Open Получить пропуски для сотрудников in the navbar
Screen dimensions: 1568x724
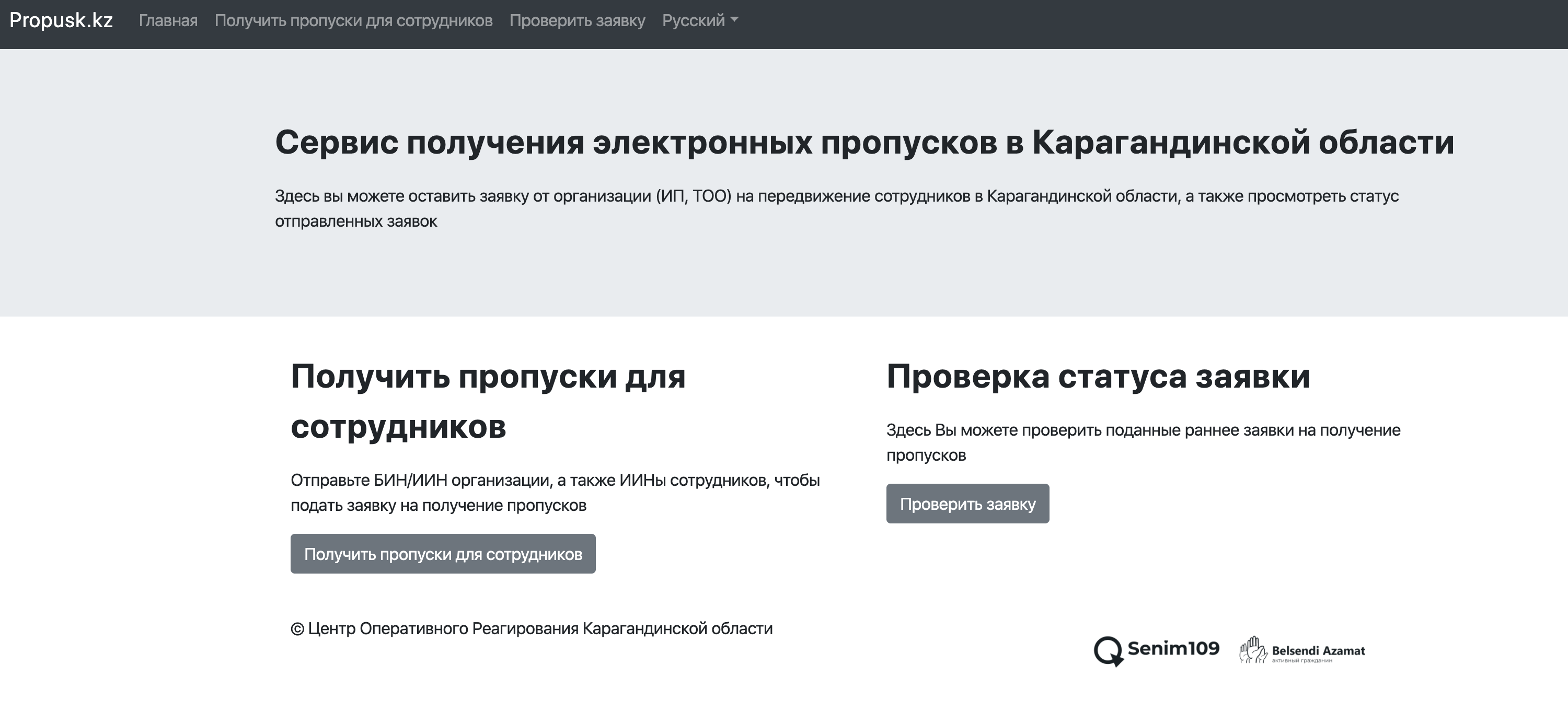pyautogui.click(x=353, y=21)
